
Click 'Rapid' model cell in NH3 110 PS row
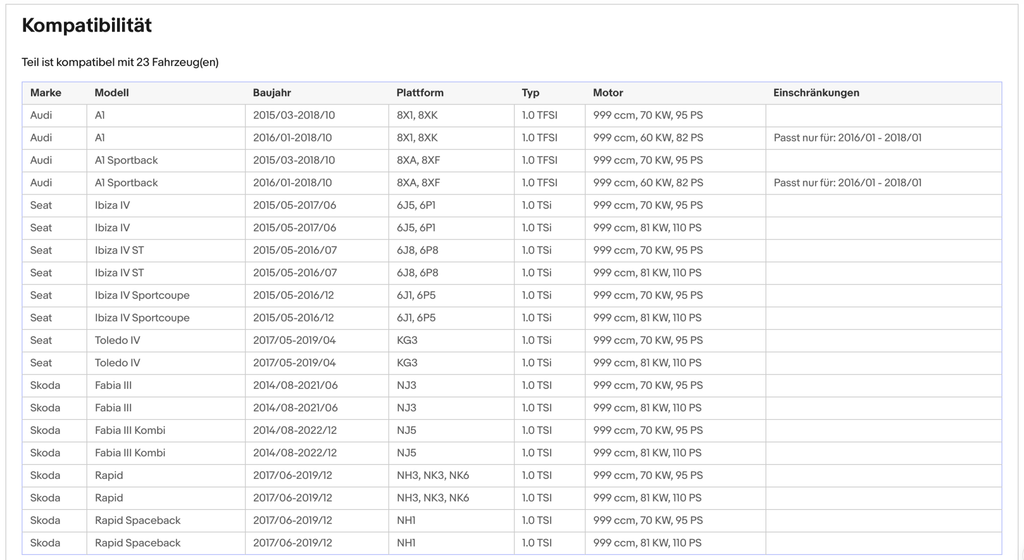[109, 498]
